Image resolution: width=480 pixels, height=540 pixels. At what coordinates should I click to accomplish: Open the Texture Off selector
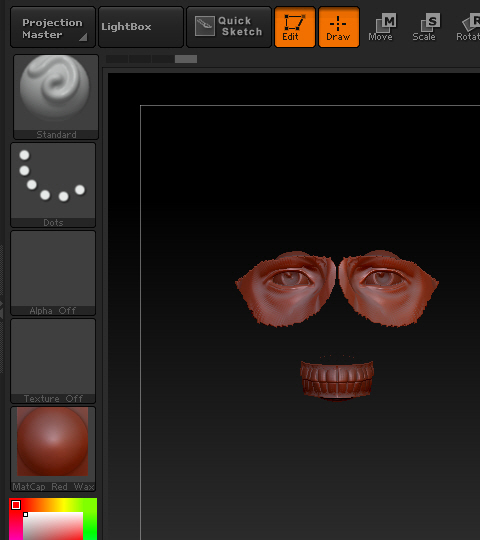(x=53, y=361)
